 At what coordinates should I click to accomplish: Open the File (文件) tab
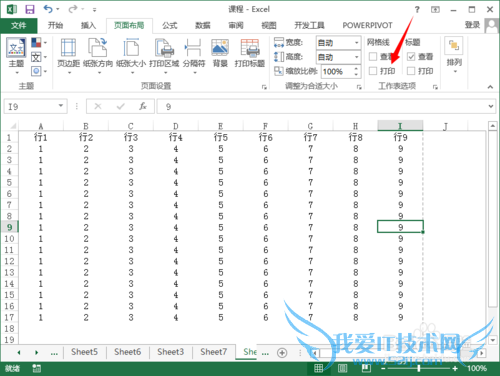(18, 25)
